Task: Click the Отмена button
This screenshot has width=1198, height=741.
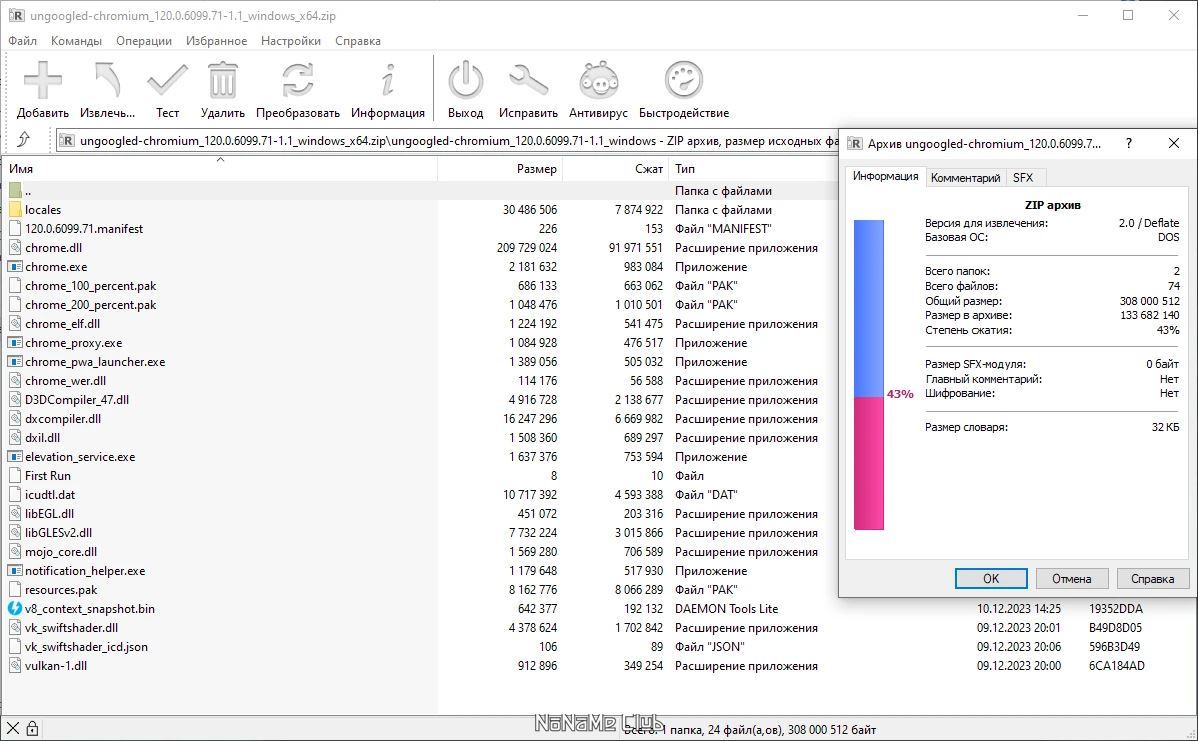Action: [x=1071, y=579]
